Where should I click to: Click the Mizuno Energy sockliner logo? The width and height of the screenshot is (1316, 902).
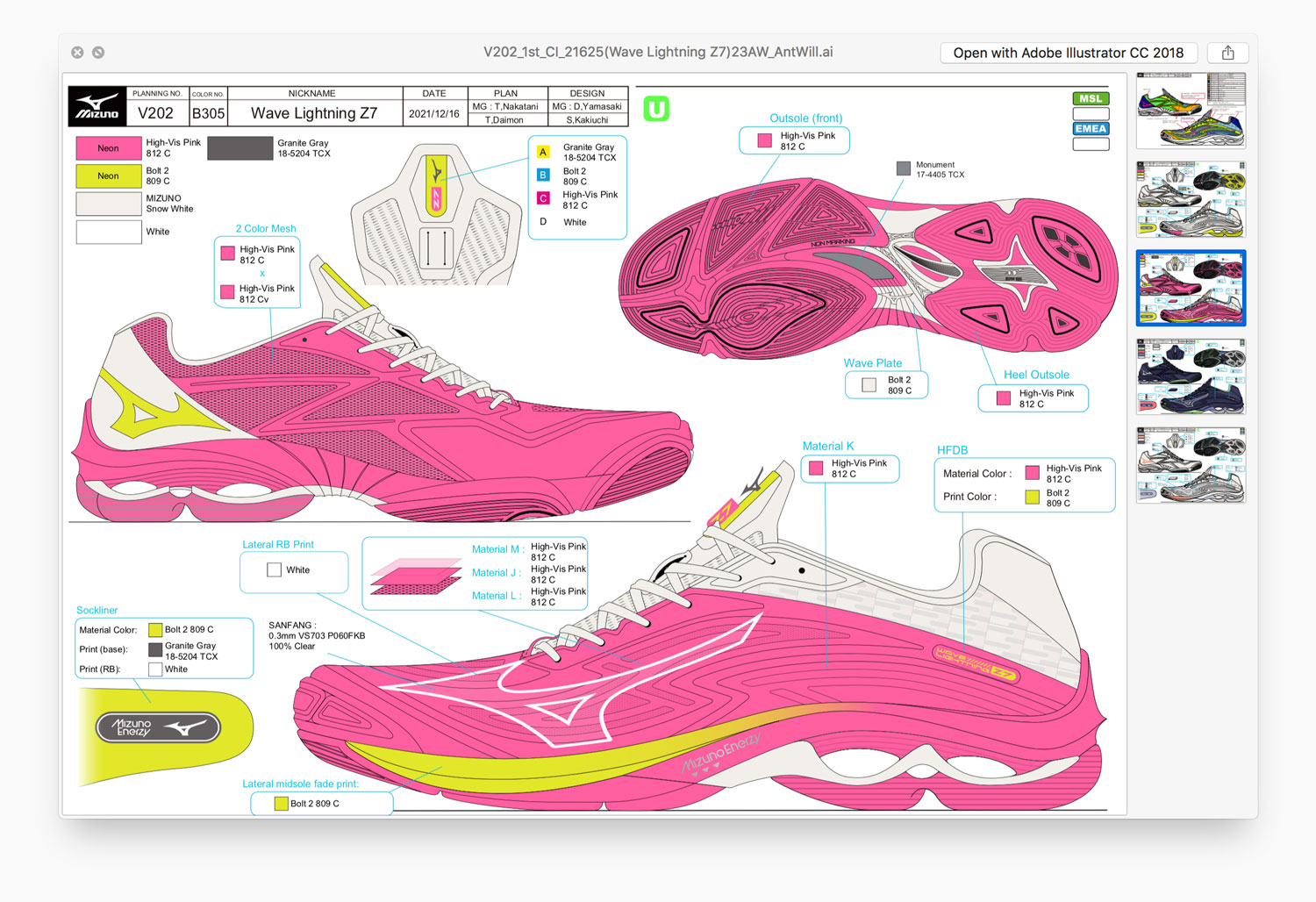click(x=158, y=727)
